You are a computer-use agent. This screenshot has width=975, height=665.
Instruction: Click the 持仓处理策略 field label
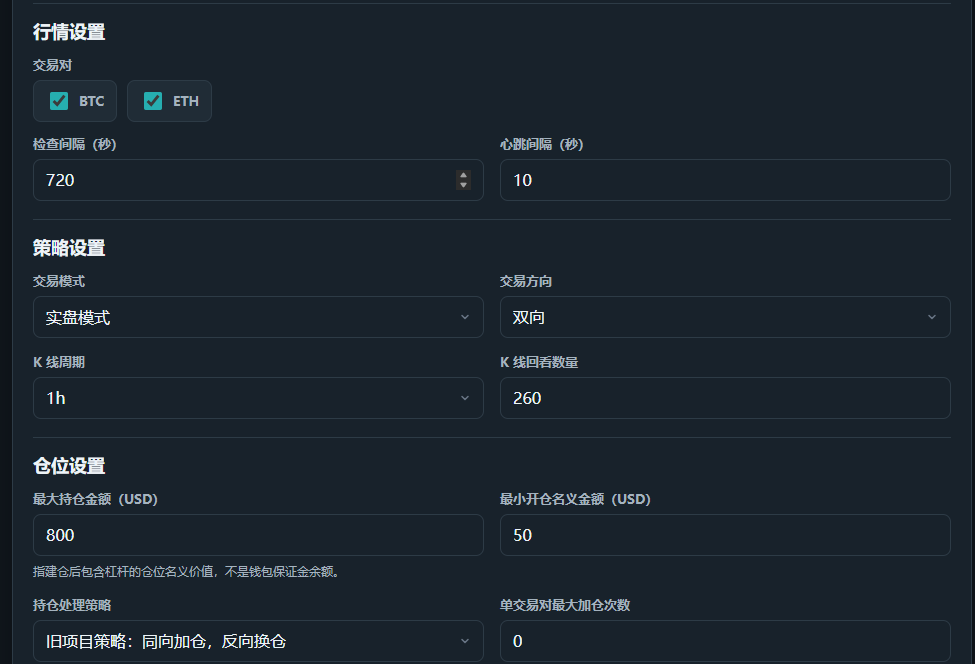(72, 605)
